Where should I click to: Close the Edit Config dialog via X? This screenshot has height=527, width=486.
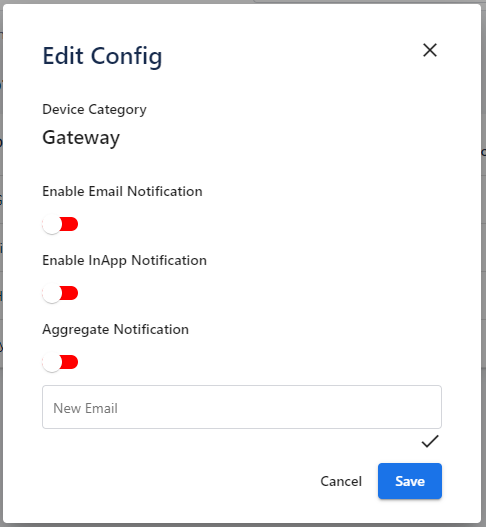click(x=430, y=50)
